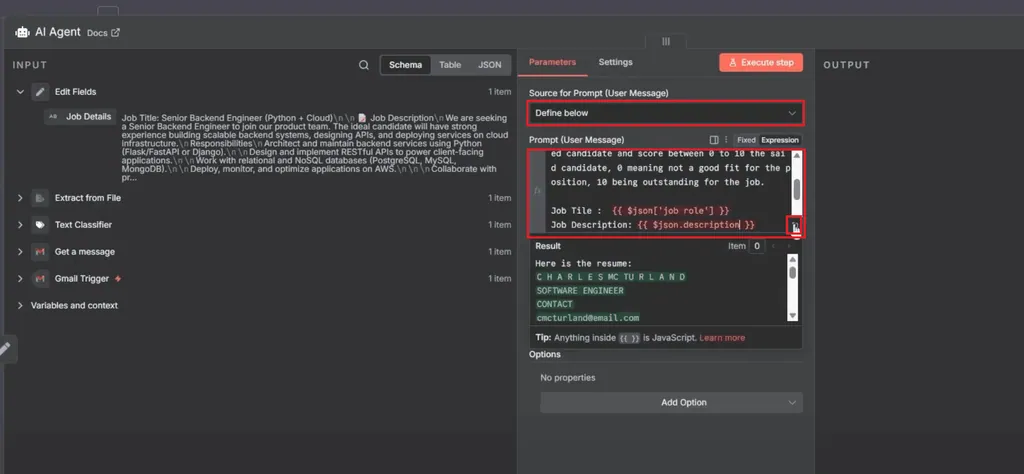Expand the Get a message node
1024x474 pixels.
pyautogui.click(x=20, y=251)
